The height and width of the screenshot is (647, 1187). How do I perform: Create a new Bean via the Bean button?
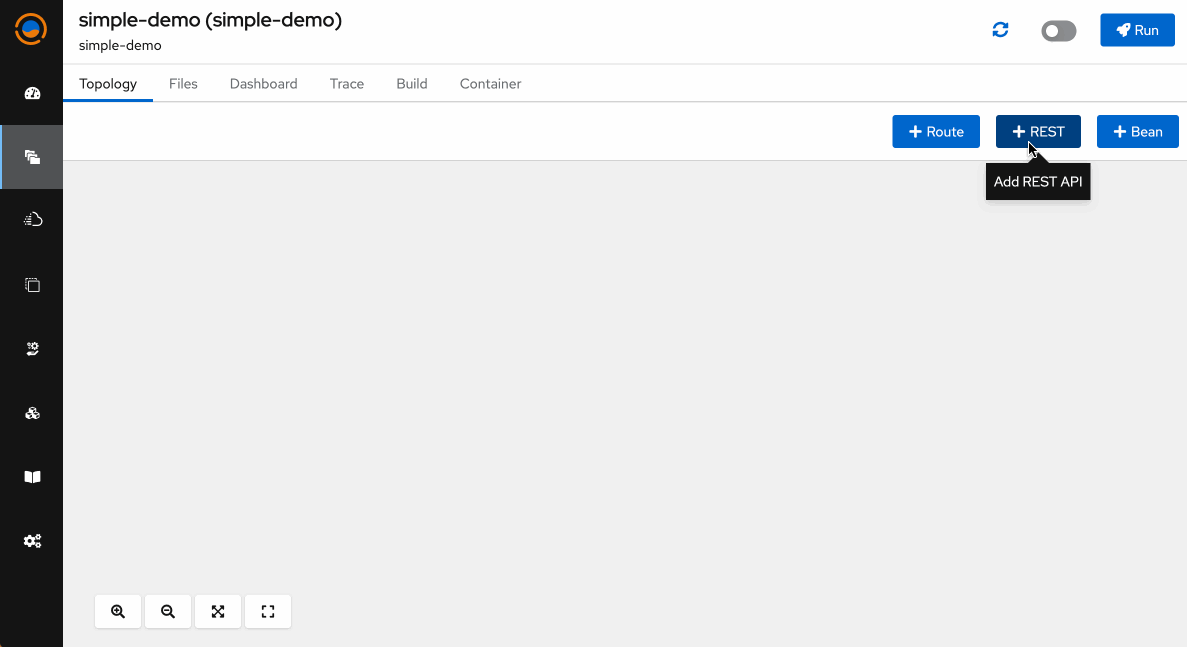[1137, 131]
